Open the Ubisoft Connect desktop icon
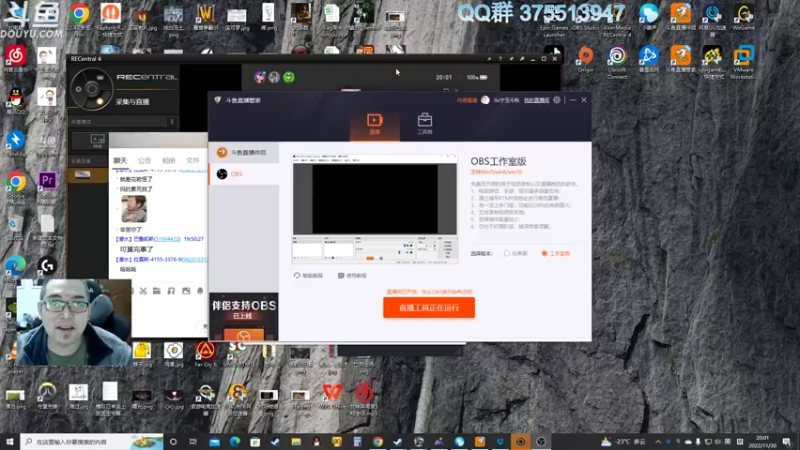800x450 pixels. coord(617,61)
